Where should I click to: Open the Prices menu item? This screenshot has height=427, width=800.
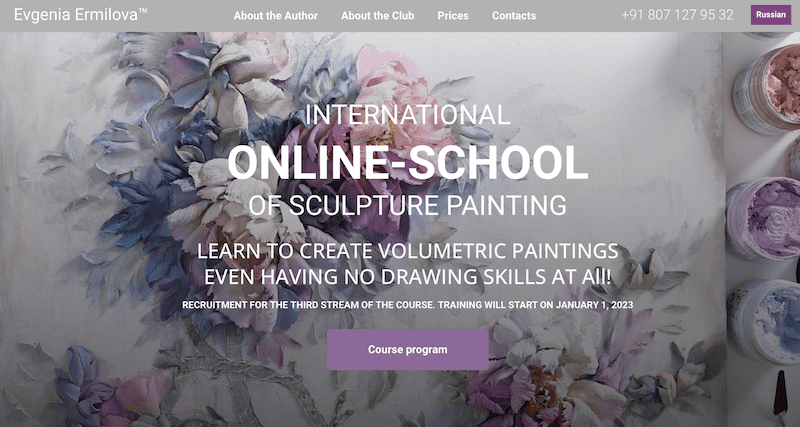[x=453, y=16]
